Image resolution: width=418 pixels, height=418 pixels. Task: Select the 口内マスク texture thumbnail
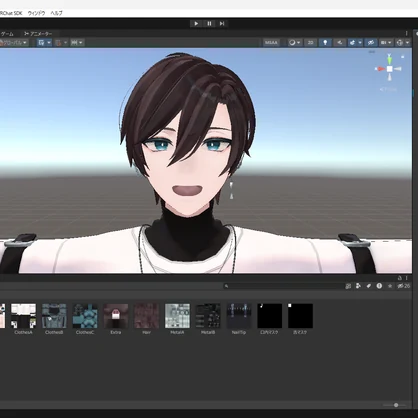(x=269, y=316)
